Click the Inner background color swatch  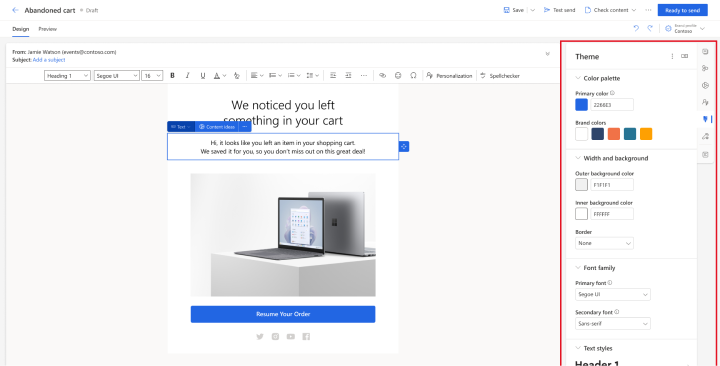[581, 214]
